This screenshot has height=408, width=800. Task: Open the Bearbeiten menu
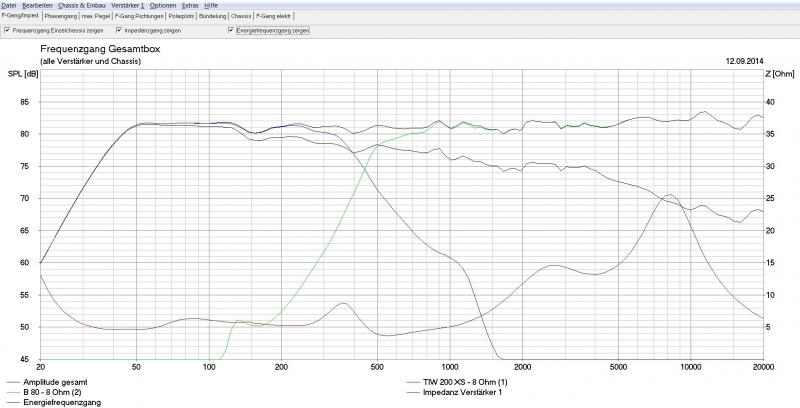tap(38, 5)
